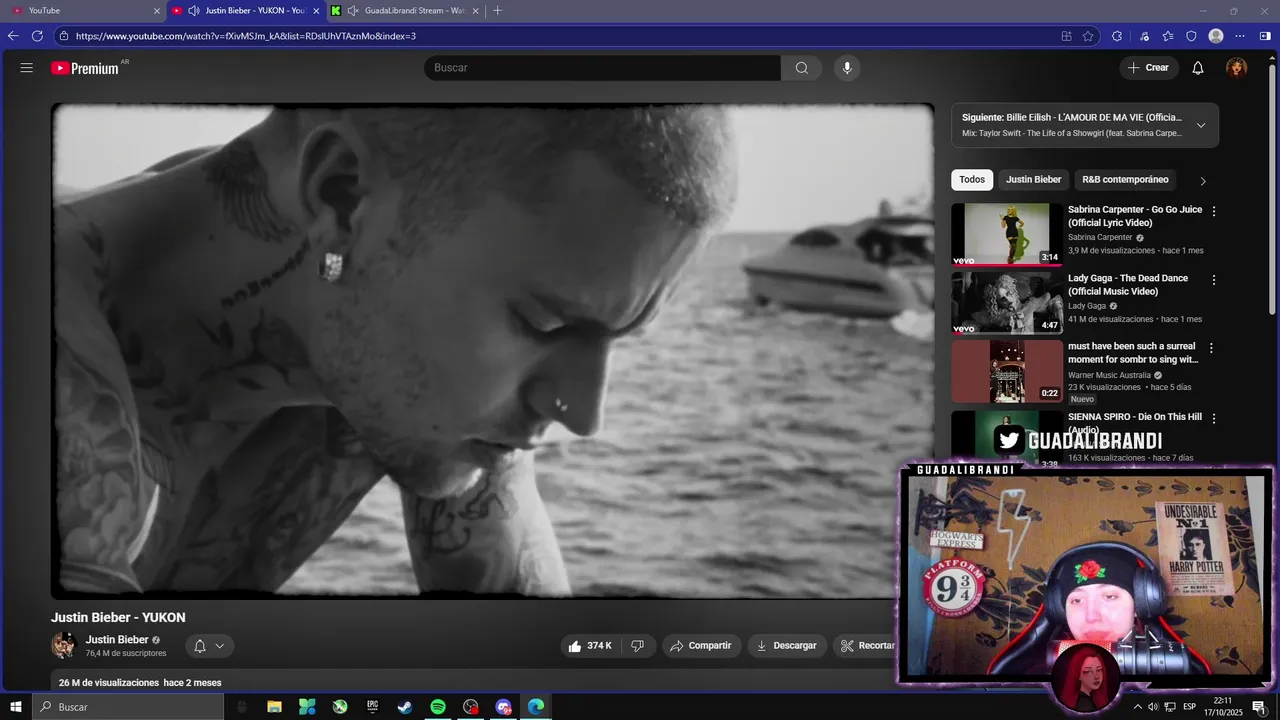
Task: Open the Crear dropdown button
Action: pos(1149,68)
